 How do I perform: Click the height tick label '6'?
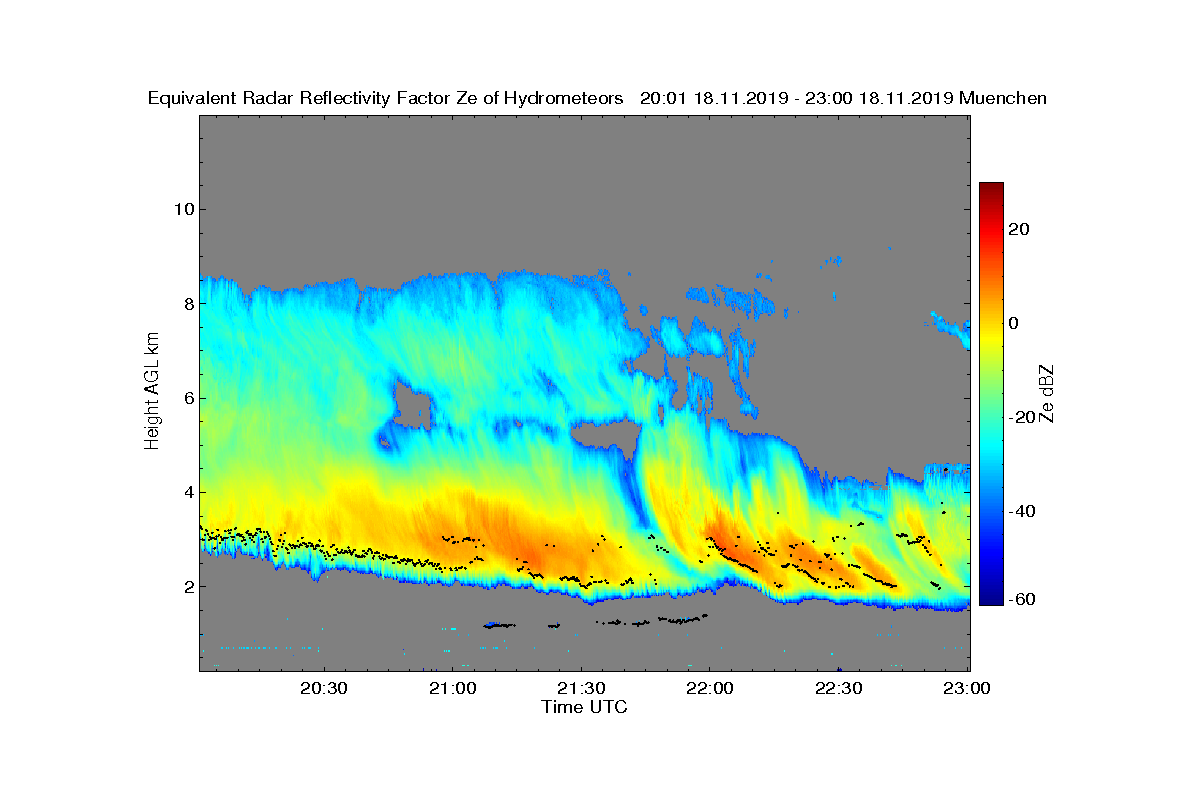(188, 398)
